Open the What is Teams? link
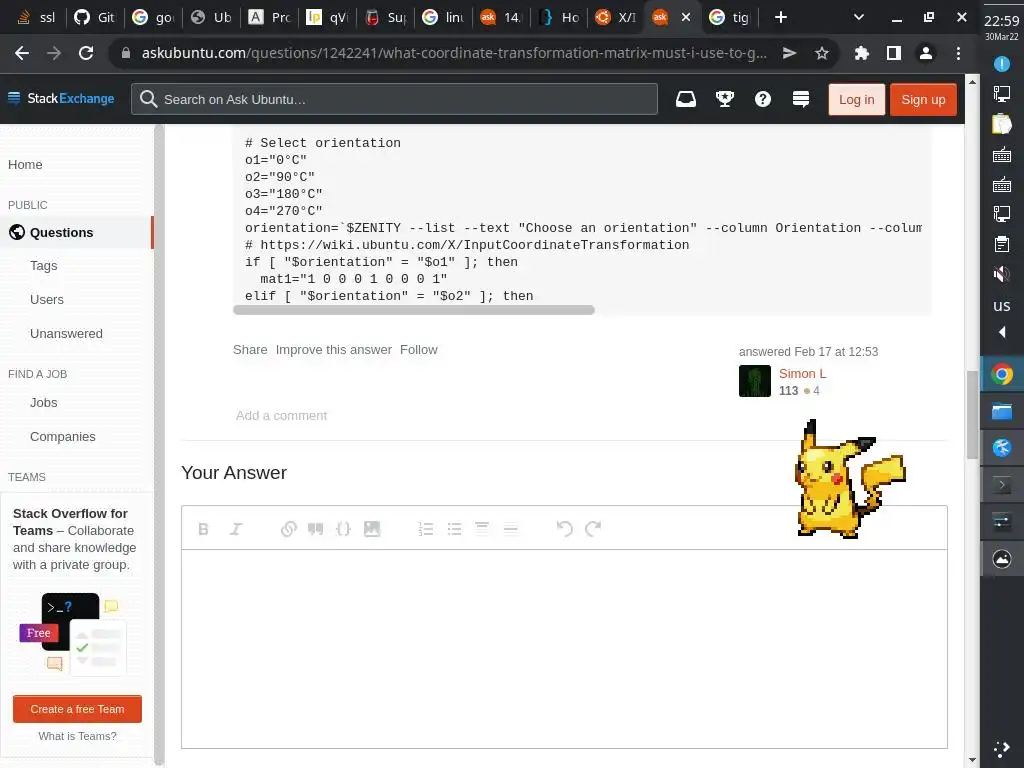The image size is (1024, 768). (77, 736)
